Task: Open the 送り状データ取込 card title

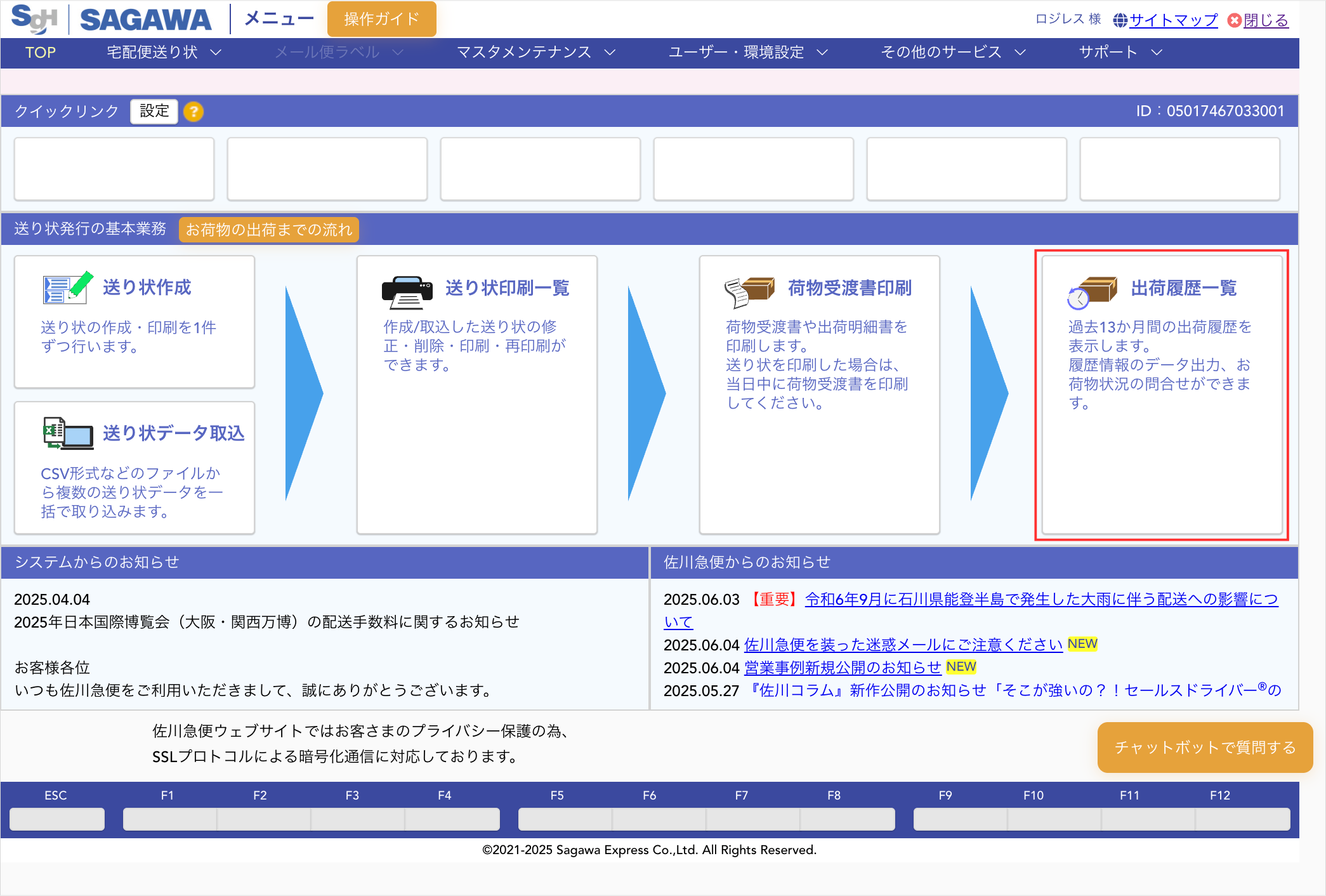Action: pyautogui.click(x=174, y=433)
